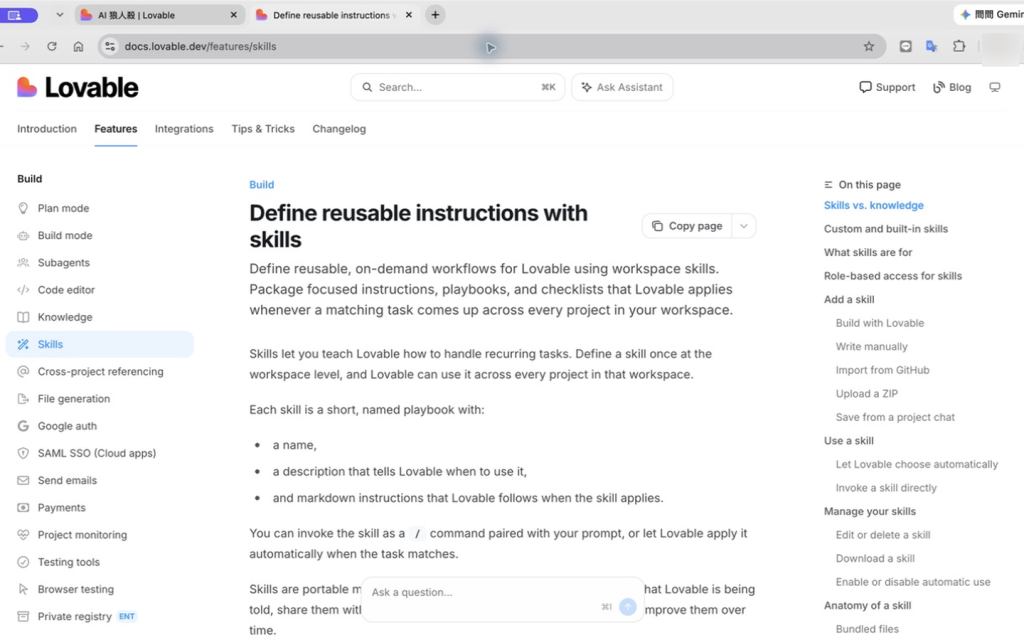Jump to Role-based access for skills

click(893, 276)
